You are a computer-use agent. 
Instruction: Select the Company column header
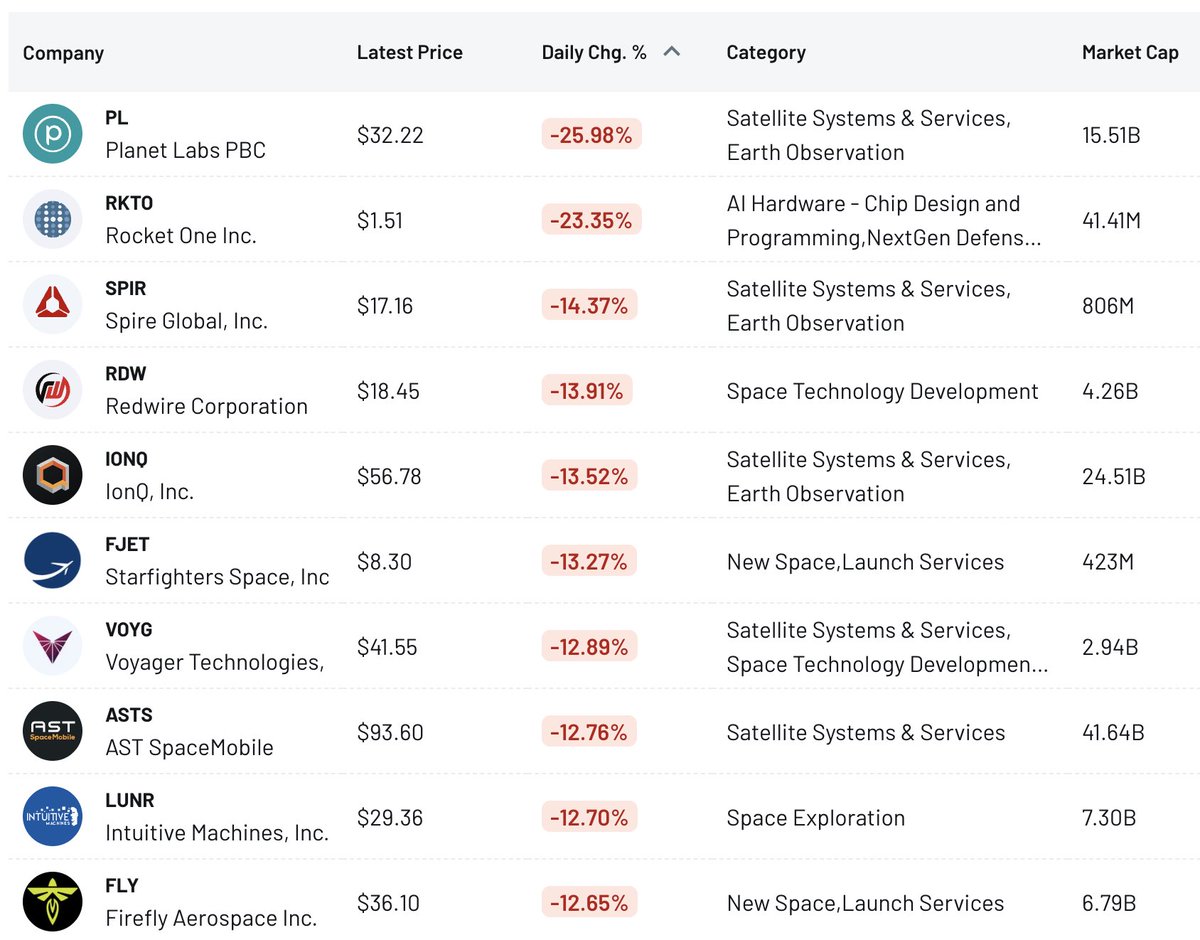(63, 53)
